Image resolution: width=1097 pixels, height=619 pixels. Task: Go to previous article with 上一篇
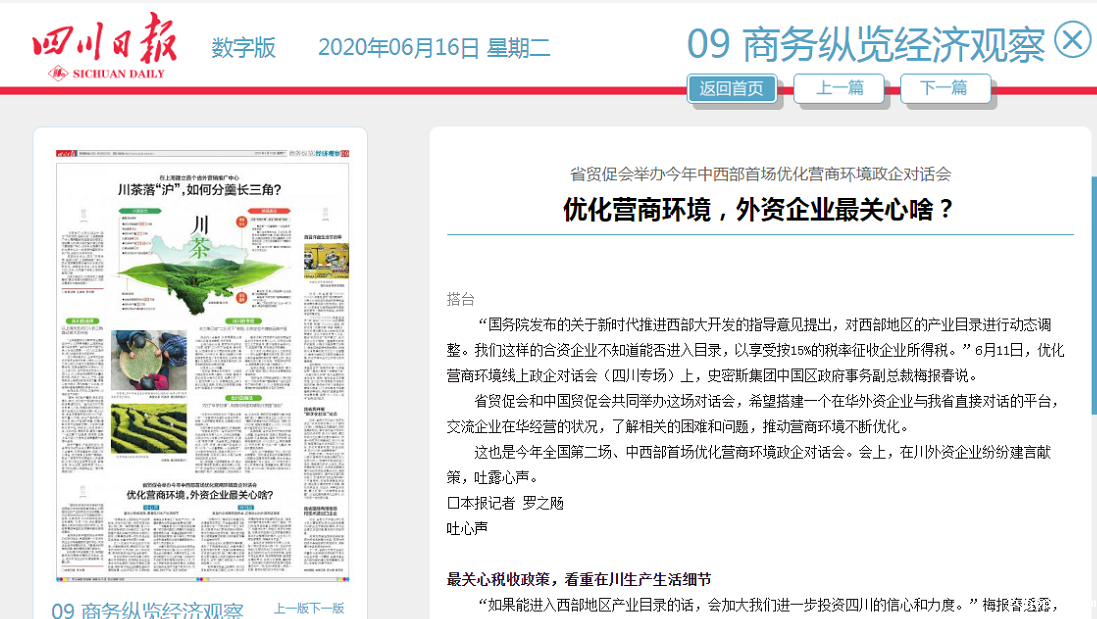coord(839,88)
